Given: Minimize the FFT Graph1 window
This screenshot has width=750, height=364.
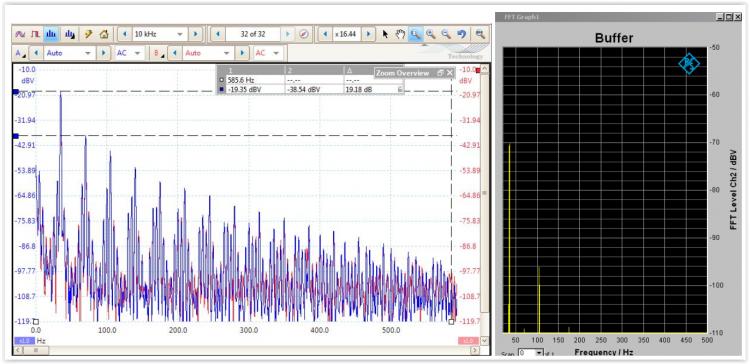Looking at the screenshot, I should point(719,17).
